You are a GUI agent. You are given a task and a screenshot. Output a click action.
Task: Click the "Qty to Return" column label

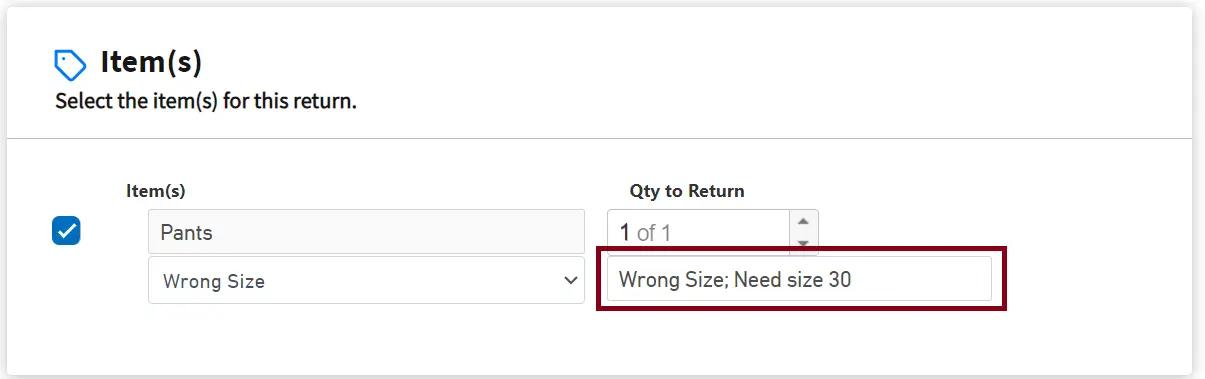pos(687,191)
